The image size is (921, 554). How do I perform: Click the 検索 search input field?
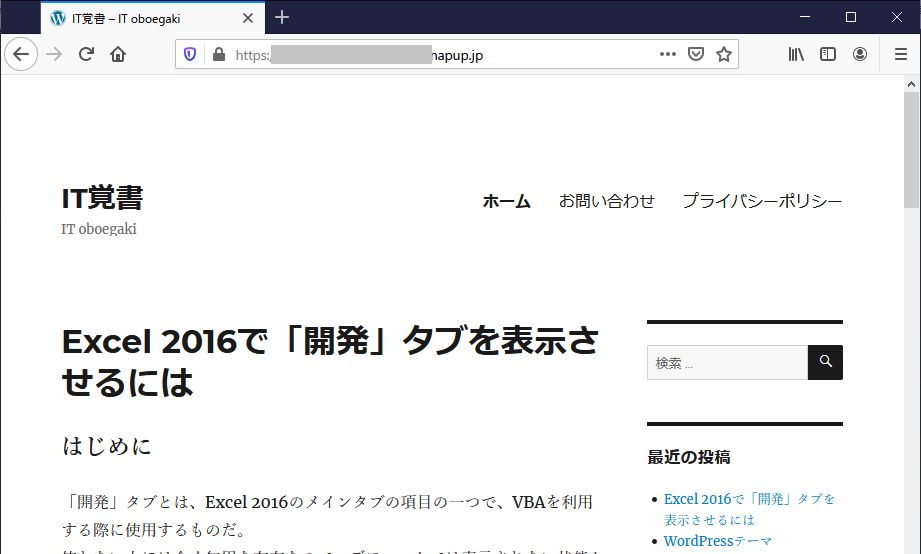(727, 363)
